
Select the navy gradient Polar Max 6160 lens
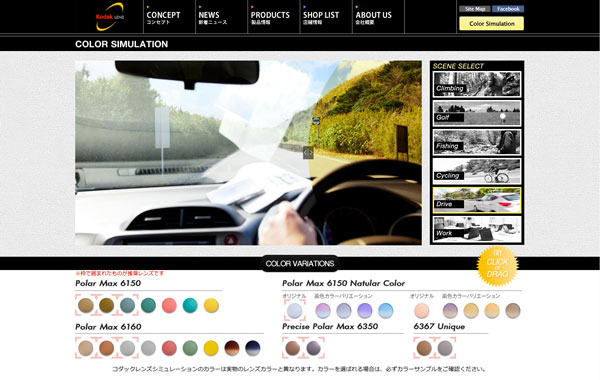(253, 348)
